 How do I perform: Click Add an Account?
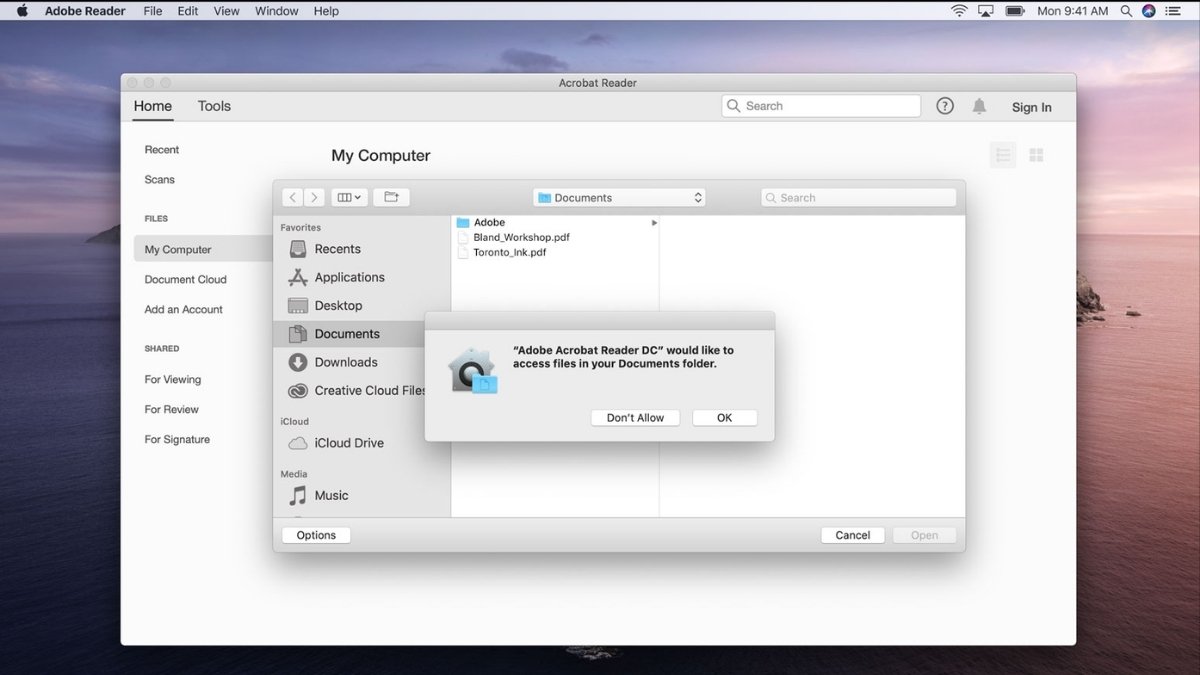(x=184, y=310)
